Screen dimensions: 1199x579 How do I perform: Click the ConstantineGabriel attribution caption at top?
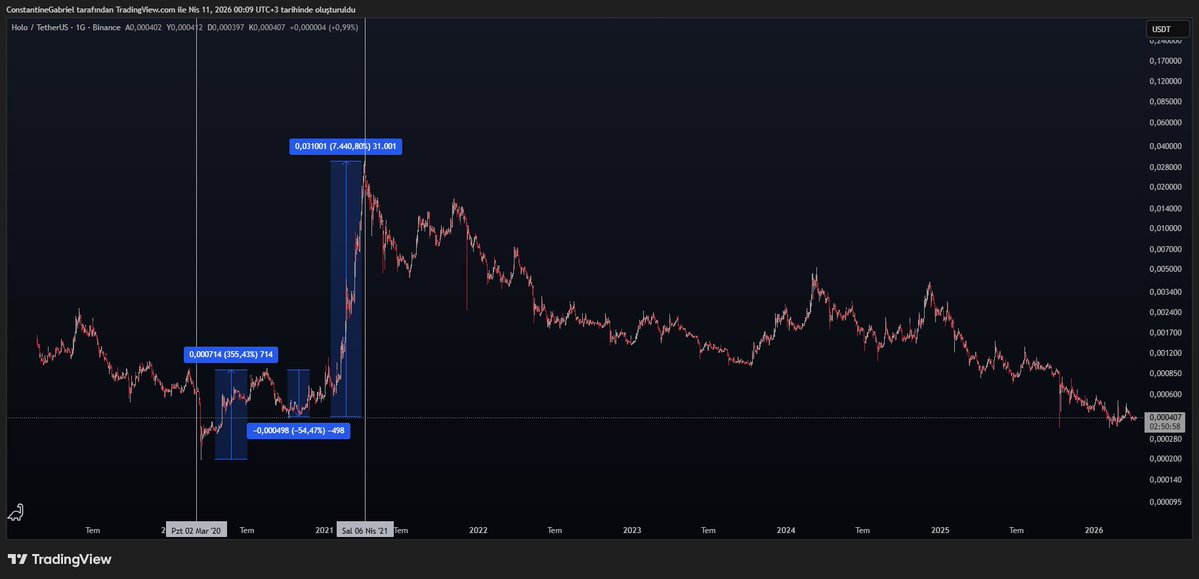[180, 9]
